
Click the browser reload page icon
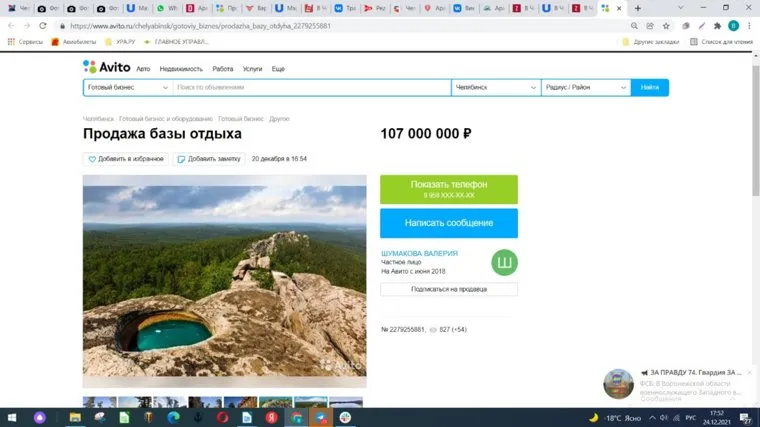(x=42, y=25)
